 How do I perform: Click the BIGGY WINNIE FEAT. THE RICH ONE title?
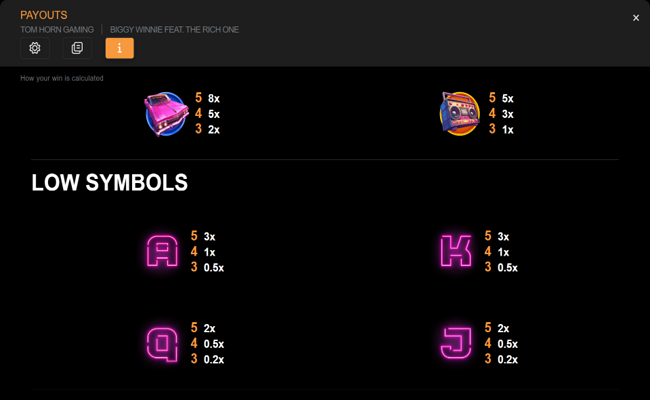pyautogui.click(x=174, y=30)
